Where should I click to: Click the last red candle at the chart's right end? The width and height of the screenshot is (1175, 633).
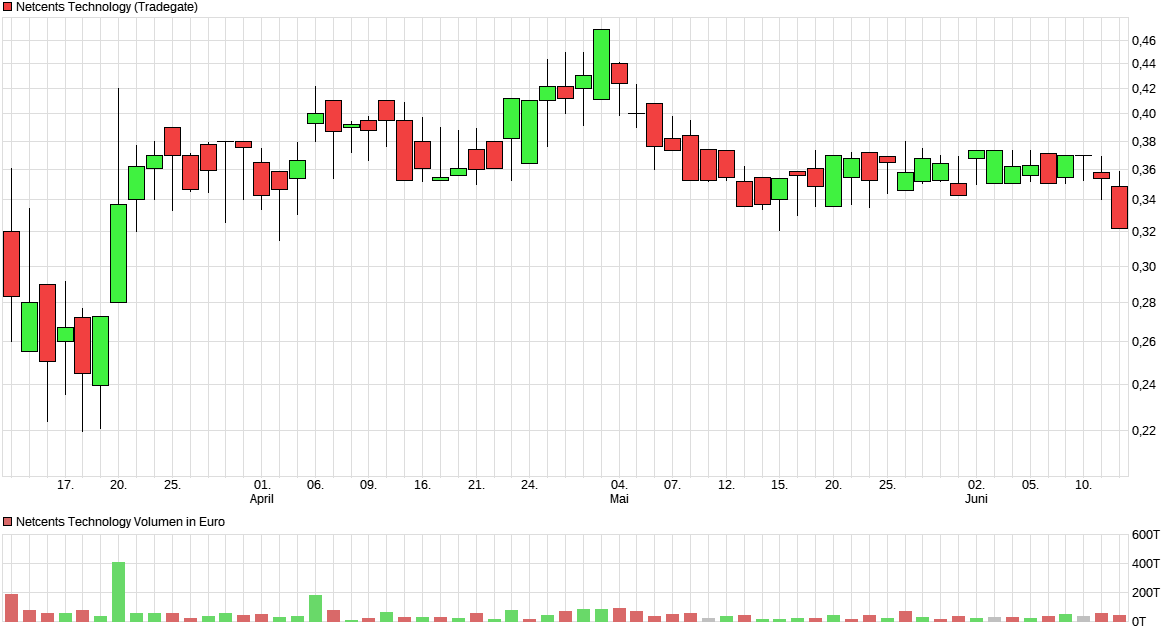(x=1120, y=208)
